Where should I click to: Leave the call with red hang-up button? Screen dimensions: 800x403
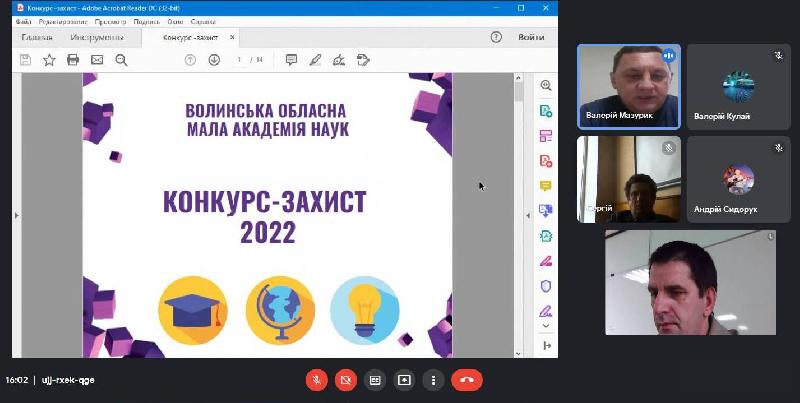click(466, 380)
